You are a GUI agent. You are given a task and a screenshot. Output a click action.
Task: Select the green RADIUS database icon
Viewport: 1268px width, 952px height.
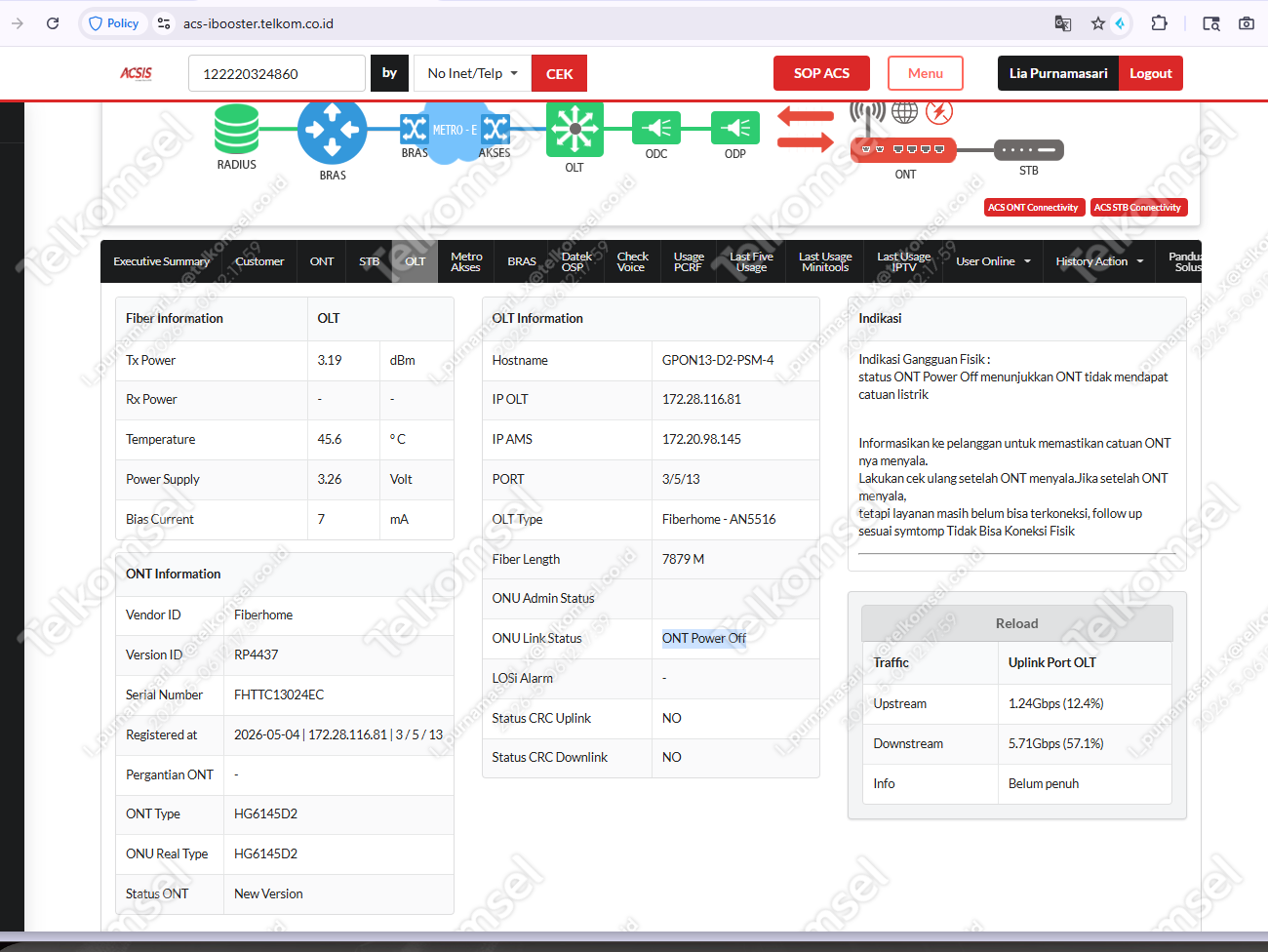[237, 130]
